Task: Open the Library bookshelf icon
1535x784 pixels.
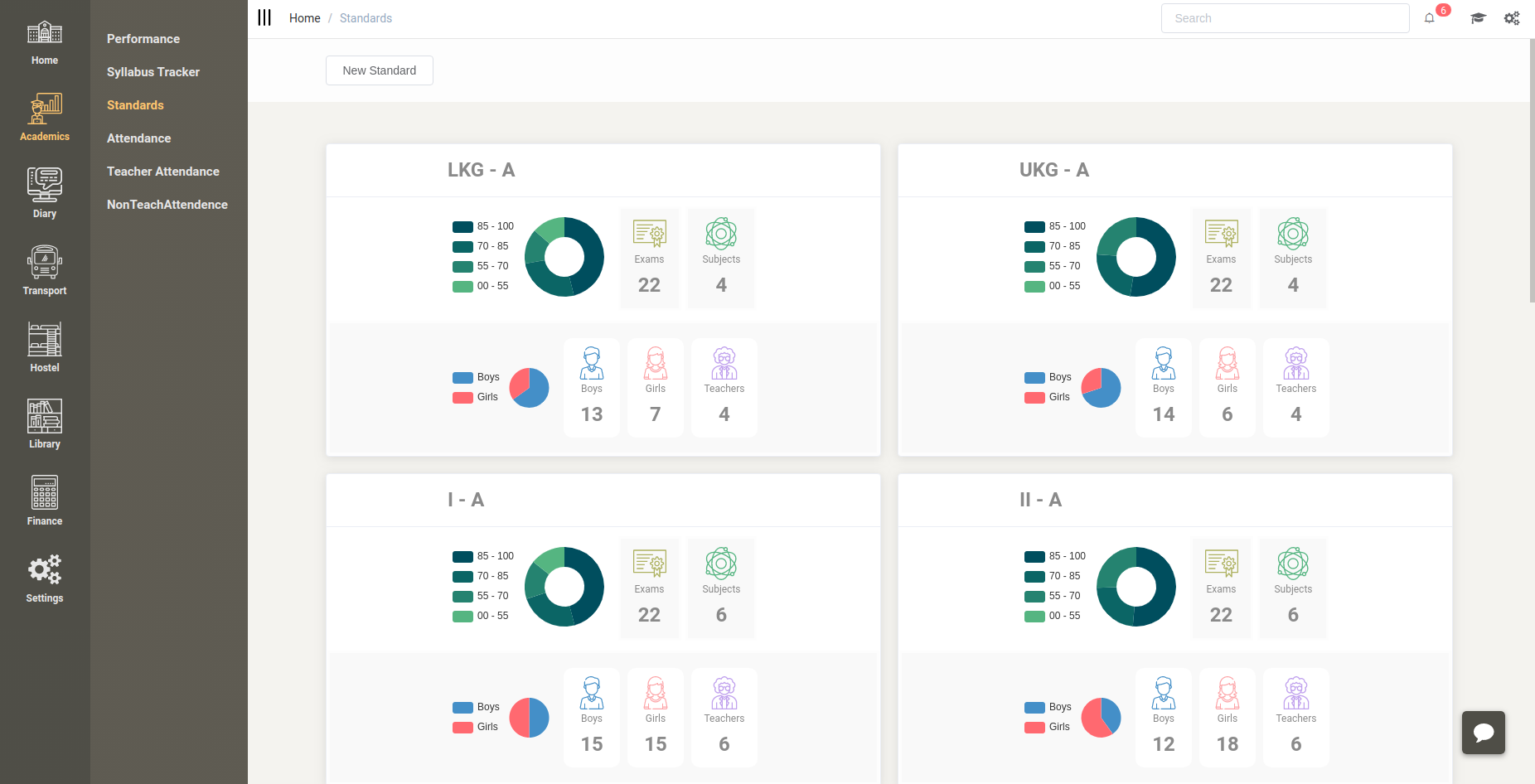Action: pyautogui.click(x=45, y=417)
